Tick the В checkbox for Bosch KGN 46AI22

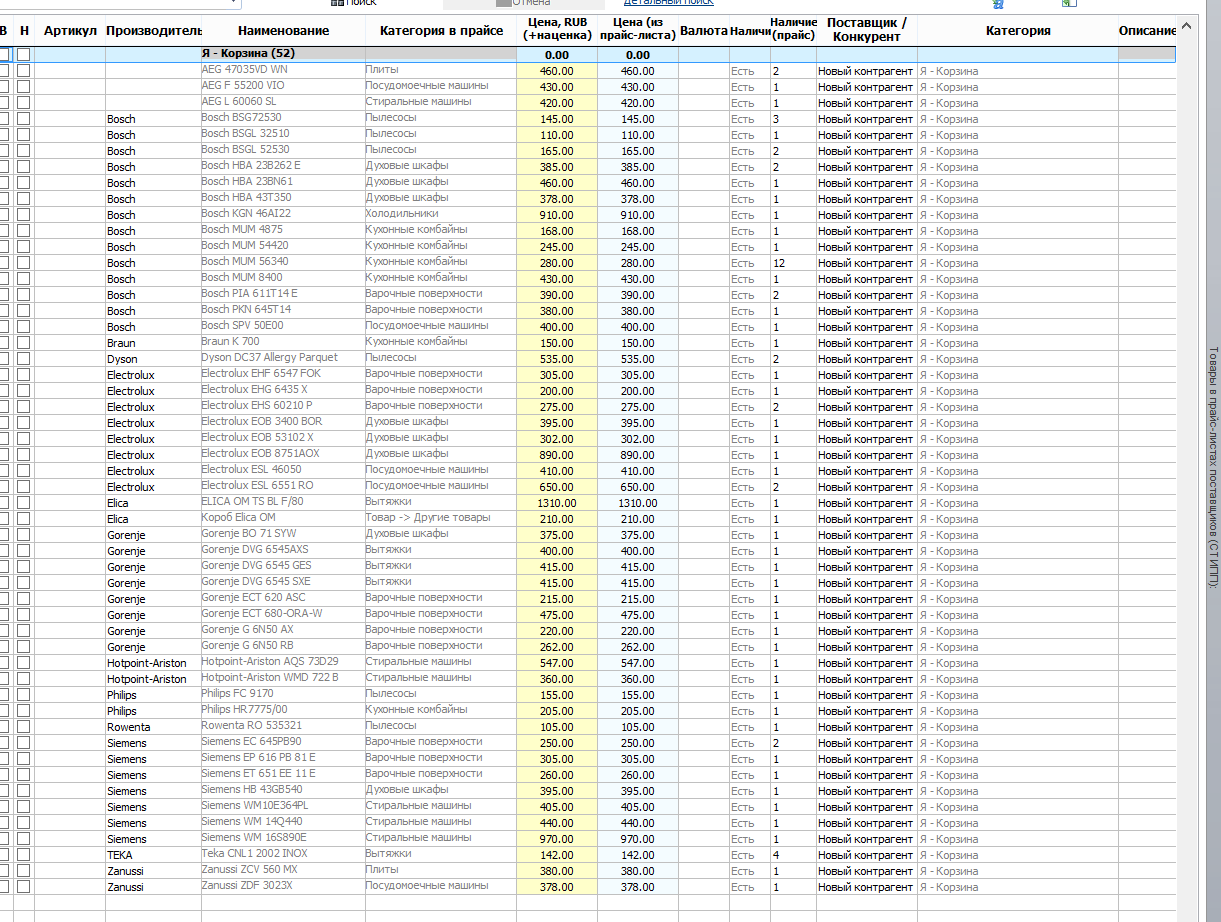(4, 215)
